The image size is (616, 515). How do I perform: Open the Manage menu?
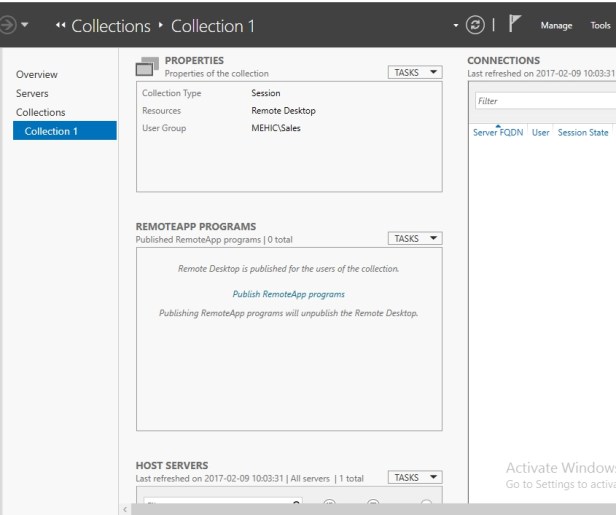(x=556, y=26)
